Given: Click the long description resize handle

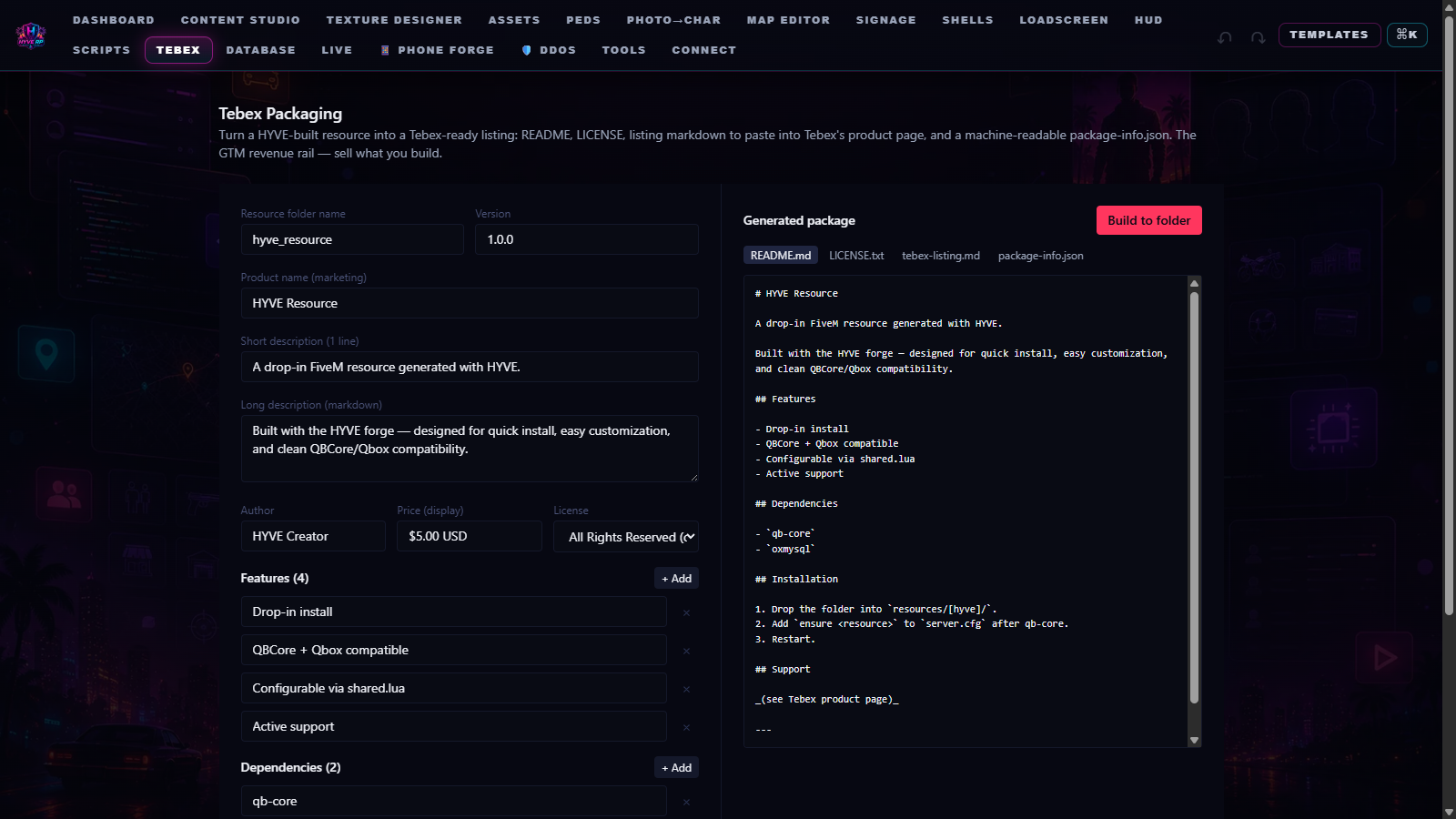Looking at the screenshot, I should point(693,477).
